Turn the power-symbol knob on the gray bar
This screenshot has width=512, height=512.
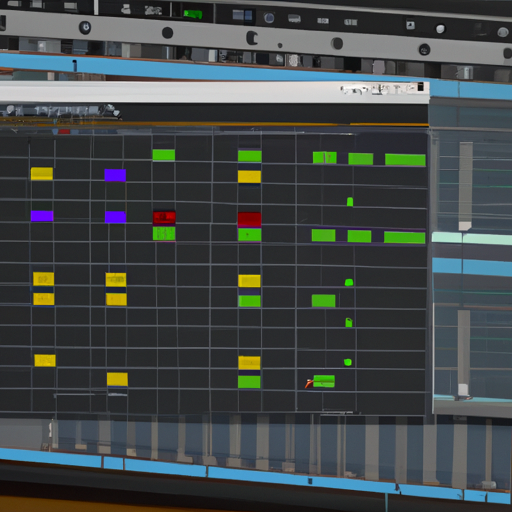point(85,27)
